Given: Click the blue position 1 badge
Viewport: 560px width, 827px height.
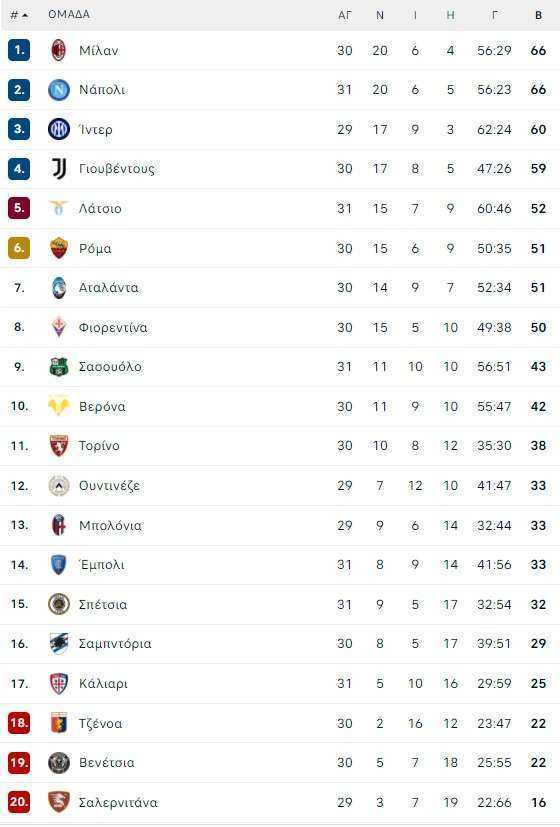Looking at the screenshot, I should pos(19,50).
